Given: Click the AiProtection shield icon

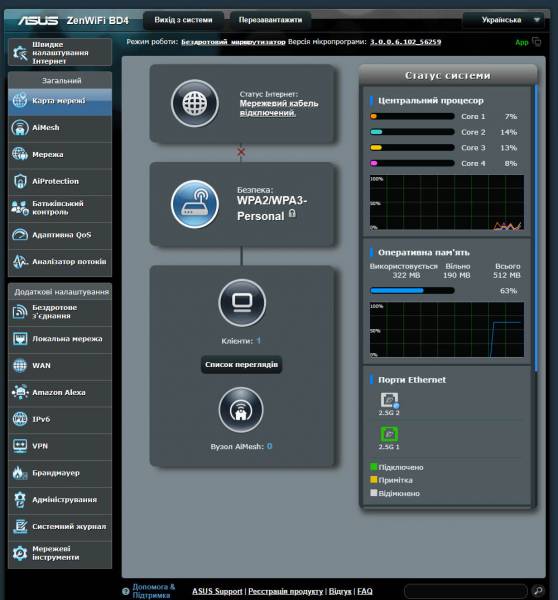Looking at the screenshot, I should (x=20, y=181).
